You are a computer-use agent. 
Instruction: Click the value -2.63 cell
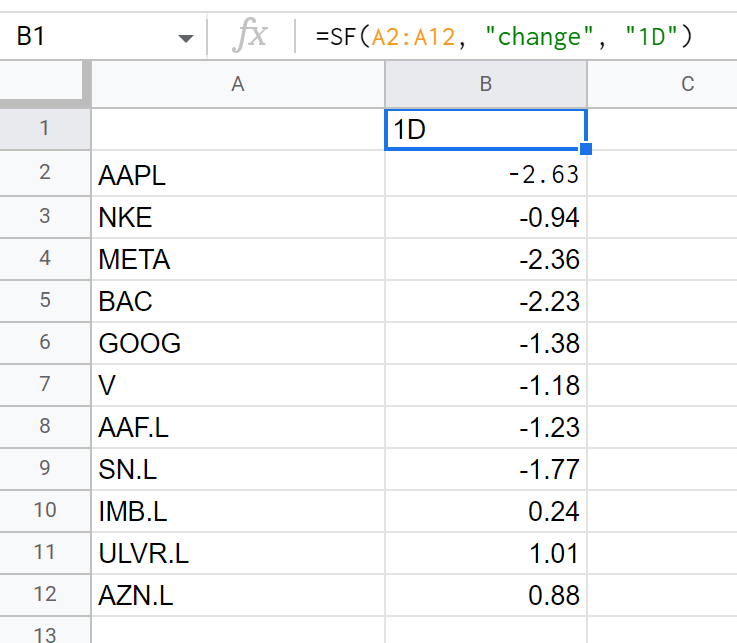[x=486, y=173]
